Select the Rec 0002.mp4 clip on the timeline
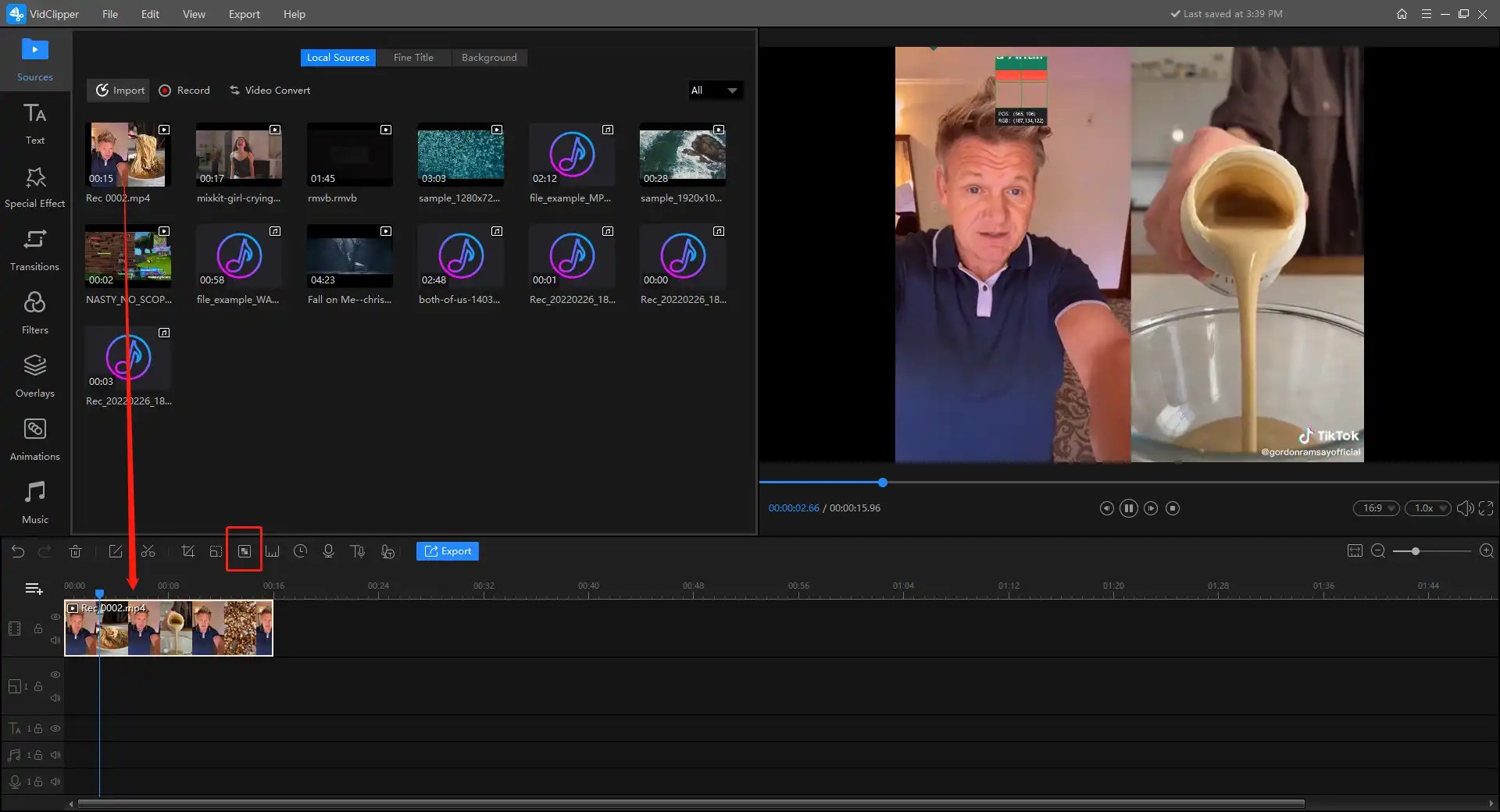Screen dimensions: 1500x812 click(168, 629)
